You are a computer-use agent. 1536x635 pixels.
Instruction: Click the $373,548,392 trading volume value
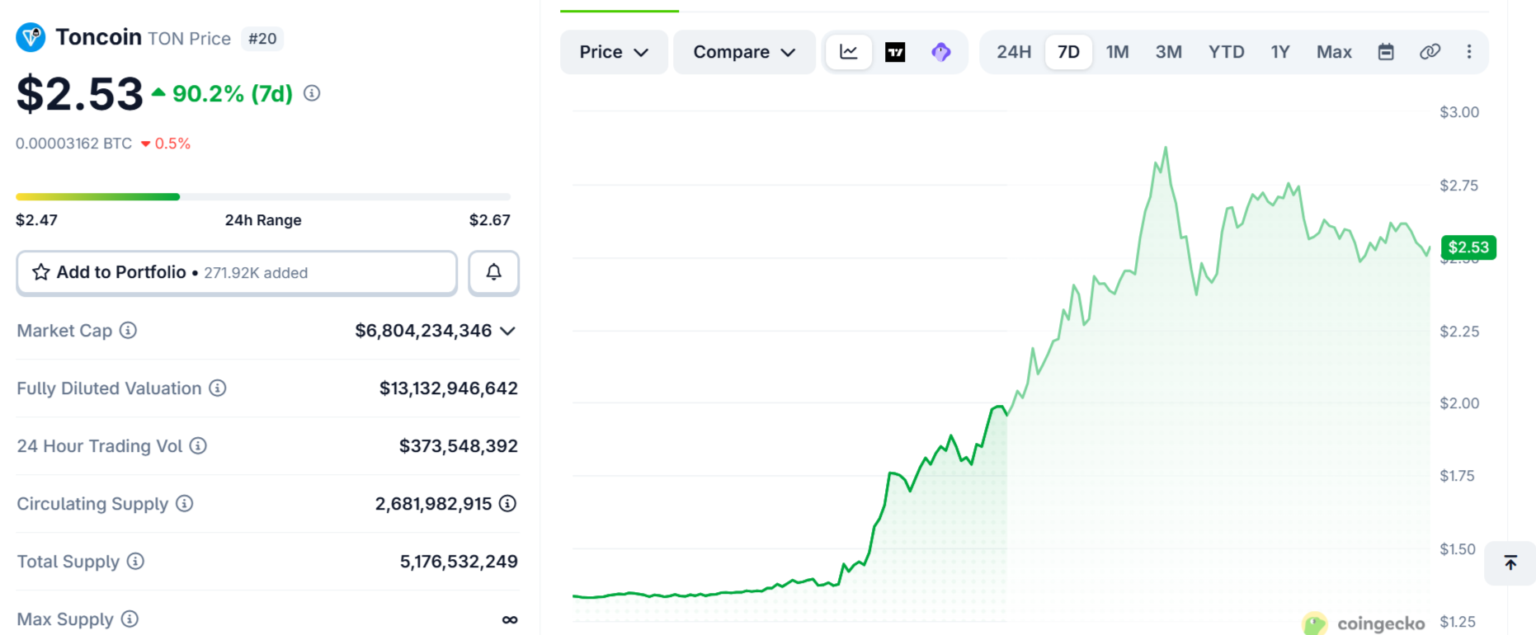pyautogui.click(x=459, y=446)
